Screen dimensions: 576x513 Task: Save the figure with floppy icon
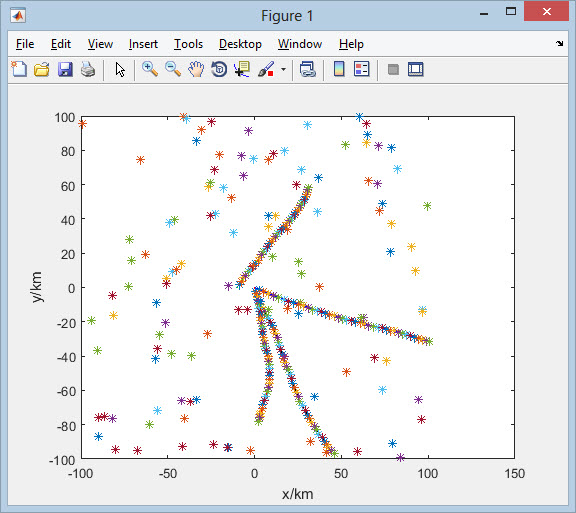65,69
